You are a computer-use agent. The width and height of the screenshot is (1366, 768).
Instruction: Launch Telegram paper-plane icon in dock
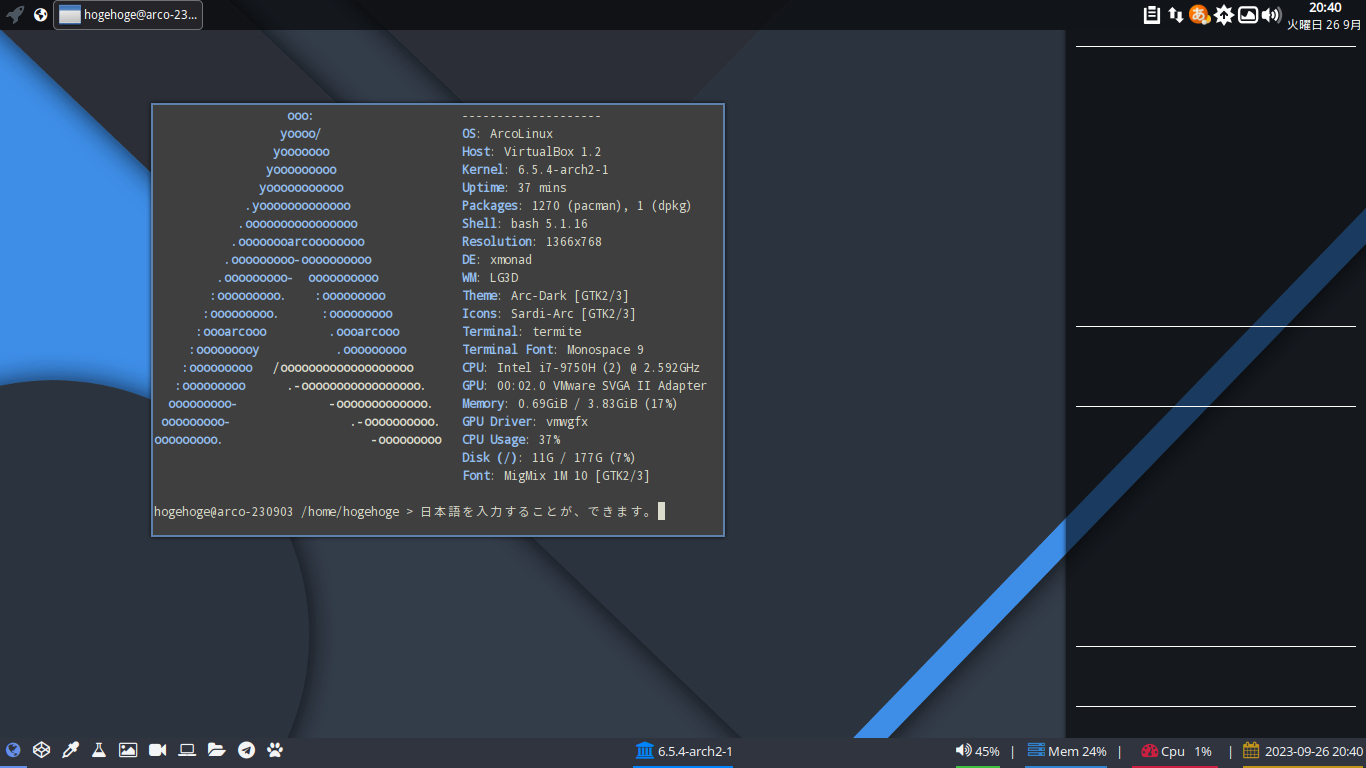pos(246,750)
